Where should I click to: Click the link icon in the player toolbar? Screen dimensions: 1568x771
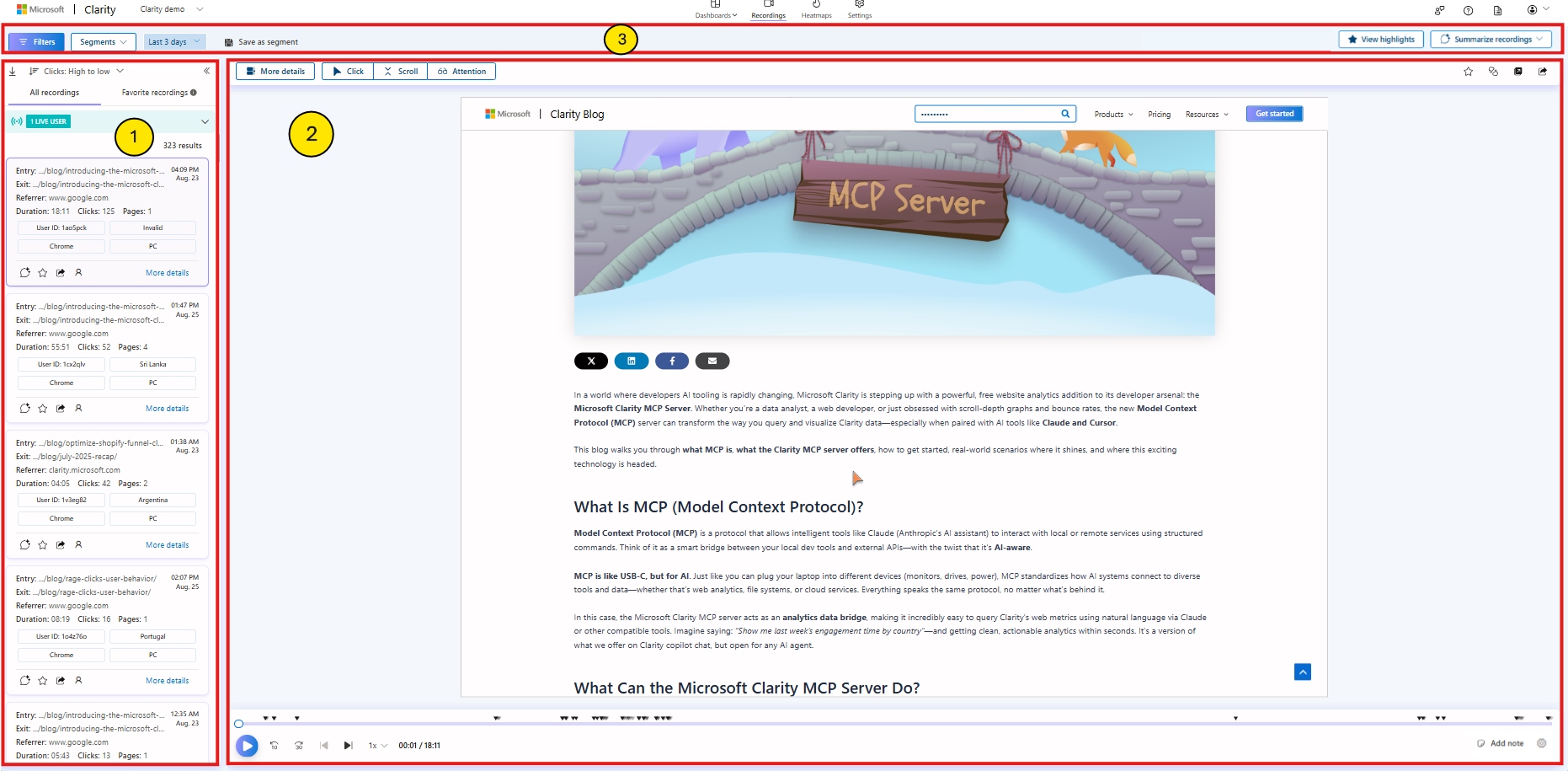1493,72
